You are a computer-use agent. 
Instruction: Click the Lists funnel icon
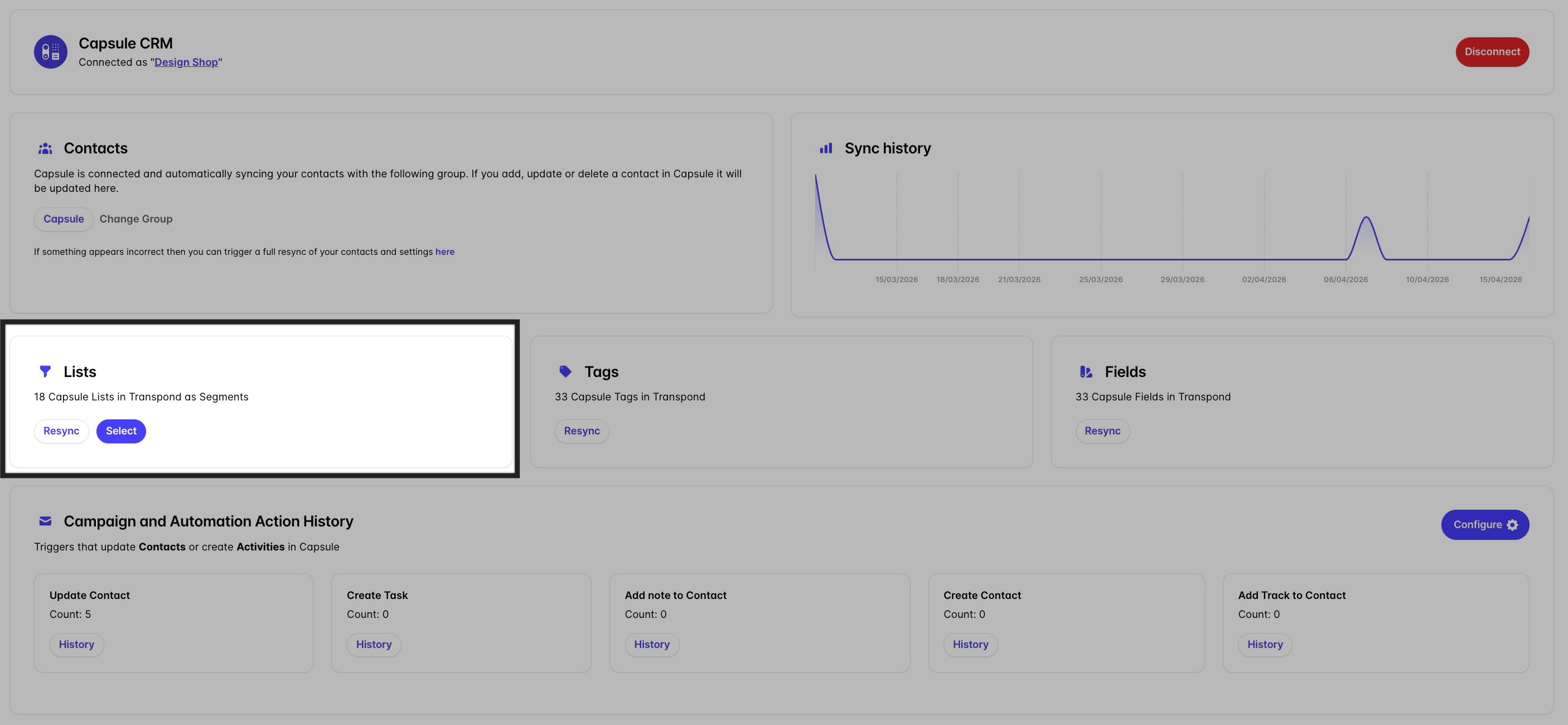pyautogui.click(x=45, y=371)
